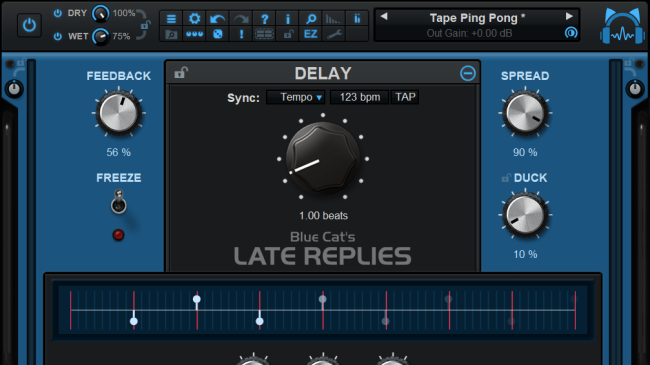Click the 10 % duck value
Screen dimensions: 650x365
pos(525,254)
